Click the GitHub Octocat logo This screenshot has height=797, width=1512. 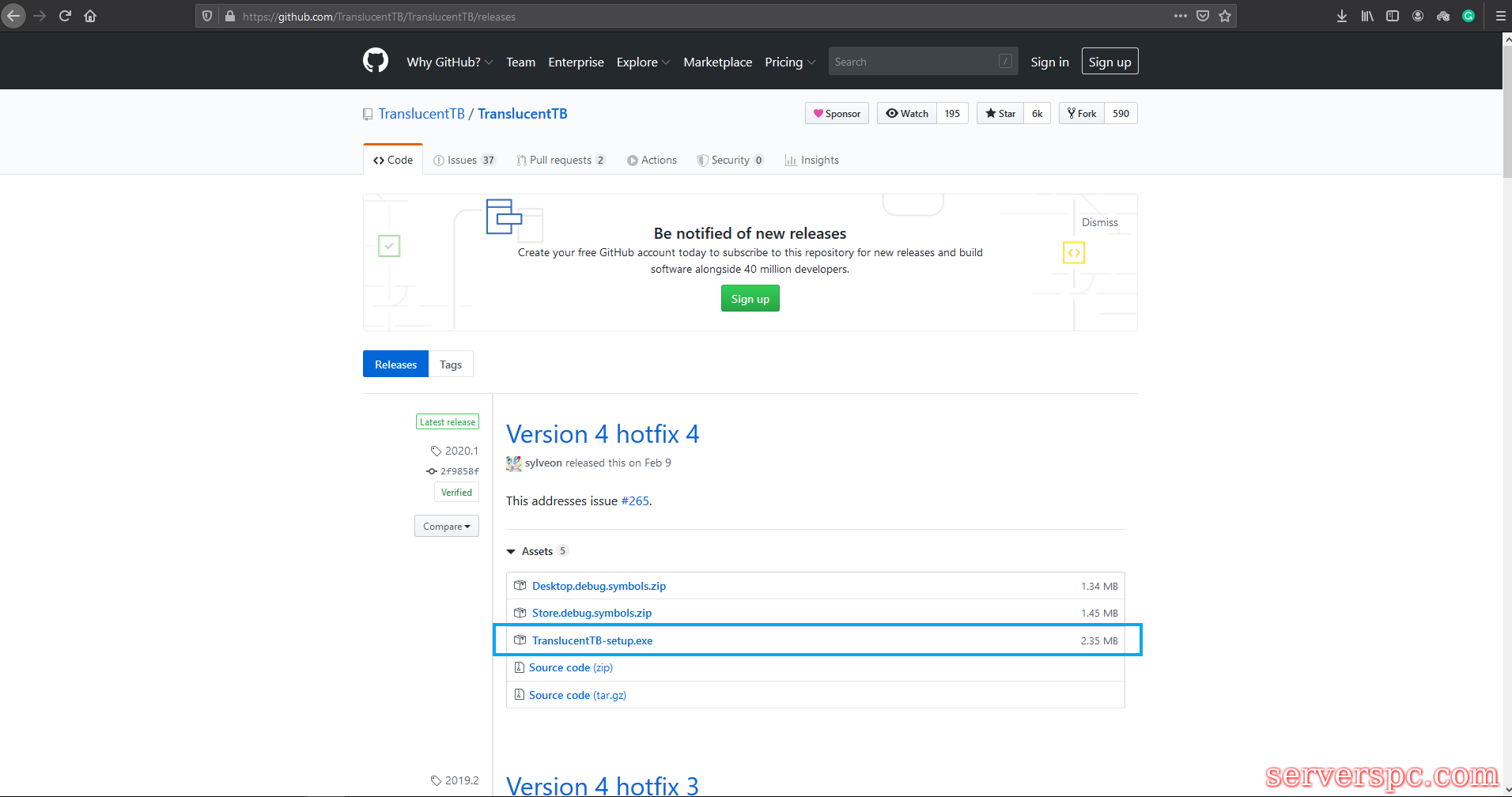[x=376, y=61]
